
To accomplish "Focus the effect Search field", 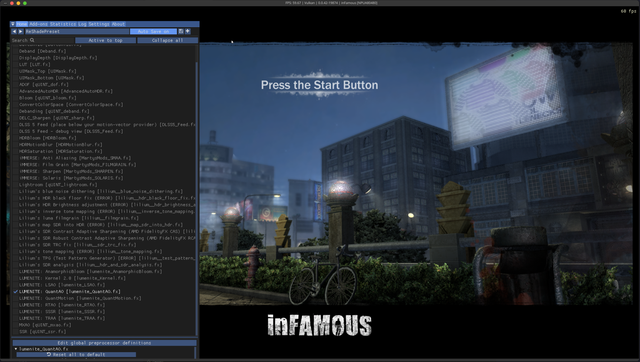I will click(42, 40).
